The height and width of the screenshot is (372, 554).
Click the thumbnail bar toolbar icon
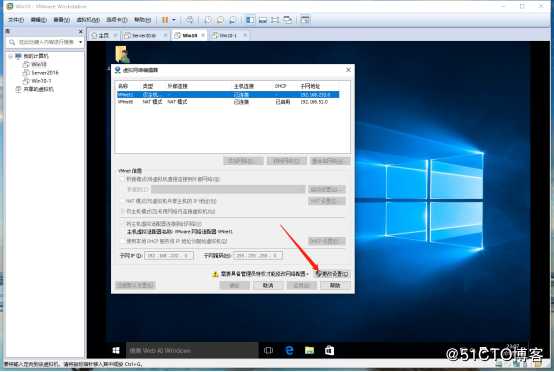263,20
